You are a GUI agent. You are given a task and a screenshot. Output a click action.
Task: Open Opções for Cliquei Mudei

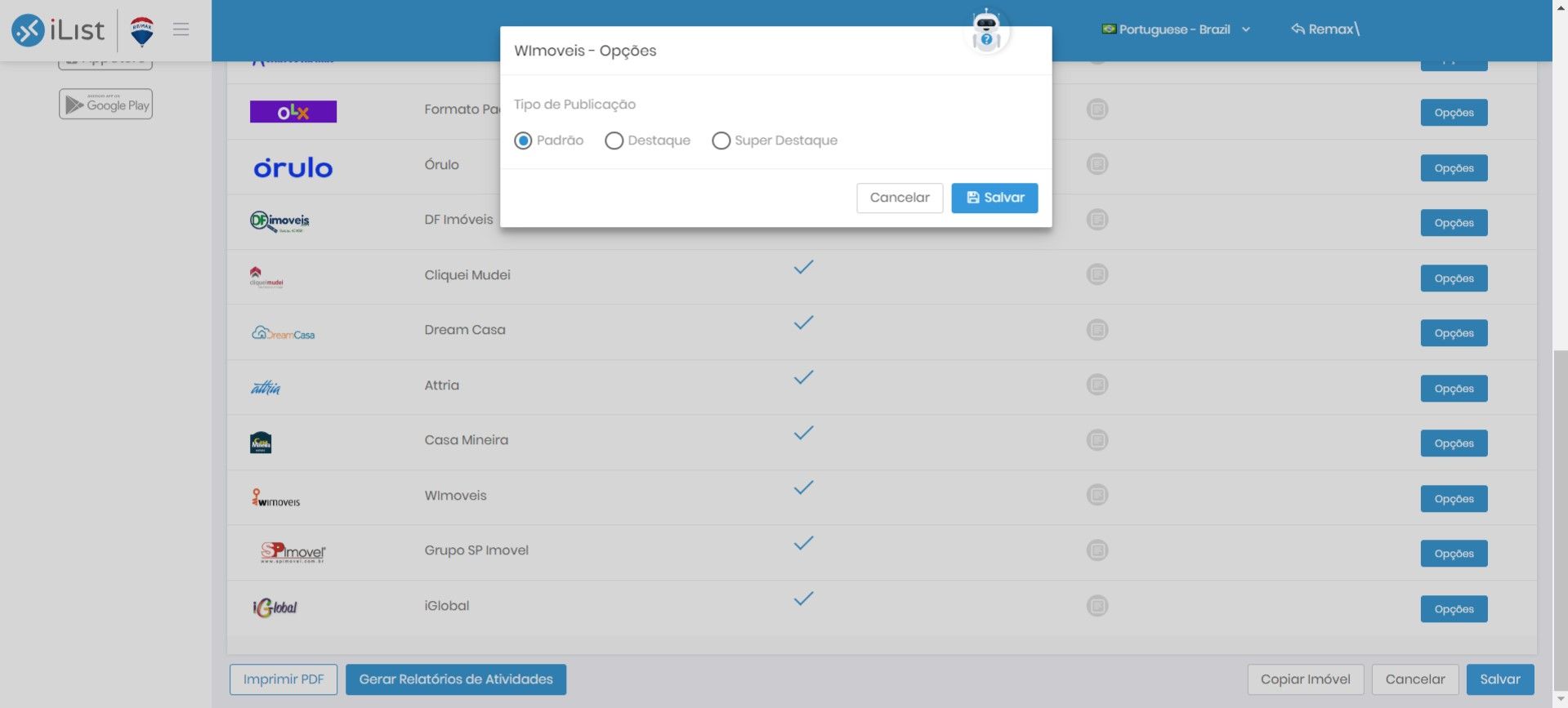[x=1454, y=278]
